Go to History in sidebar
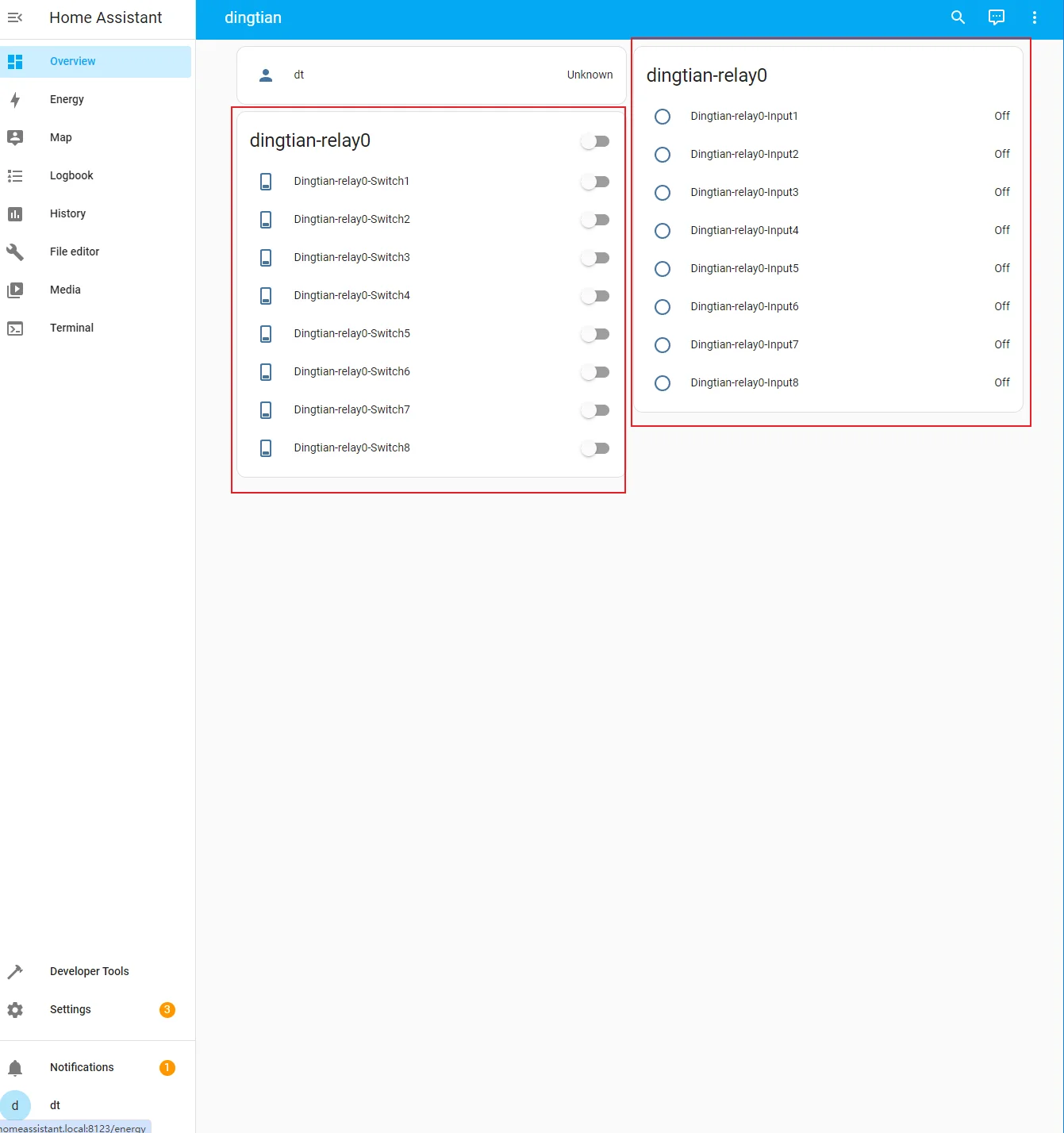The height and width of the screenshot is (1133, 1064). click(67, 213)
